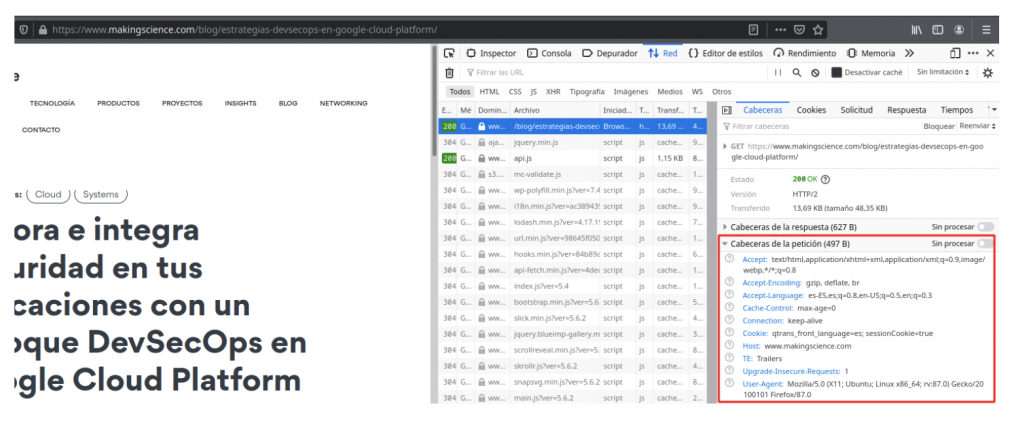
Task: Enable Desactivar caché checkbox
Action: (836, 73)
